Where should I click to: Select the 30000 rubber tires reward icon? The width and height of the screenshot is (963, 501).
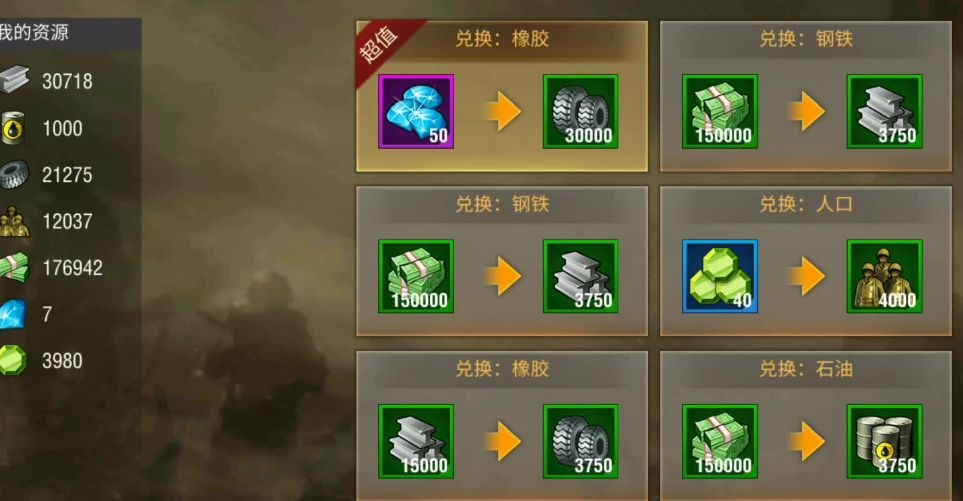(580, 112)
